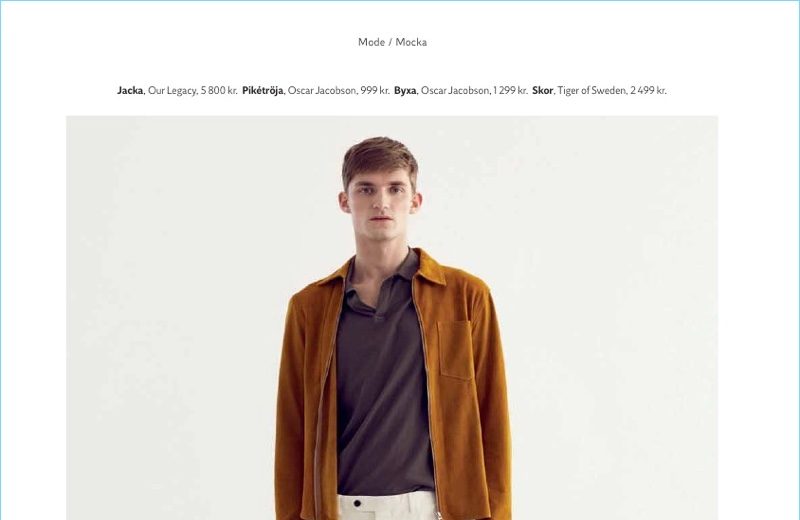Click the "Oscar Jacobson, 999 kr." text
This screenshot has width=800, height=520.
point(338,91)
